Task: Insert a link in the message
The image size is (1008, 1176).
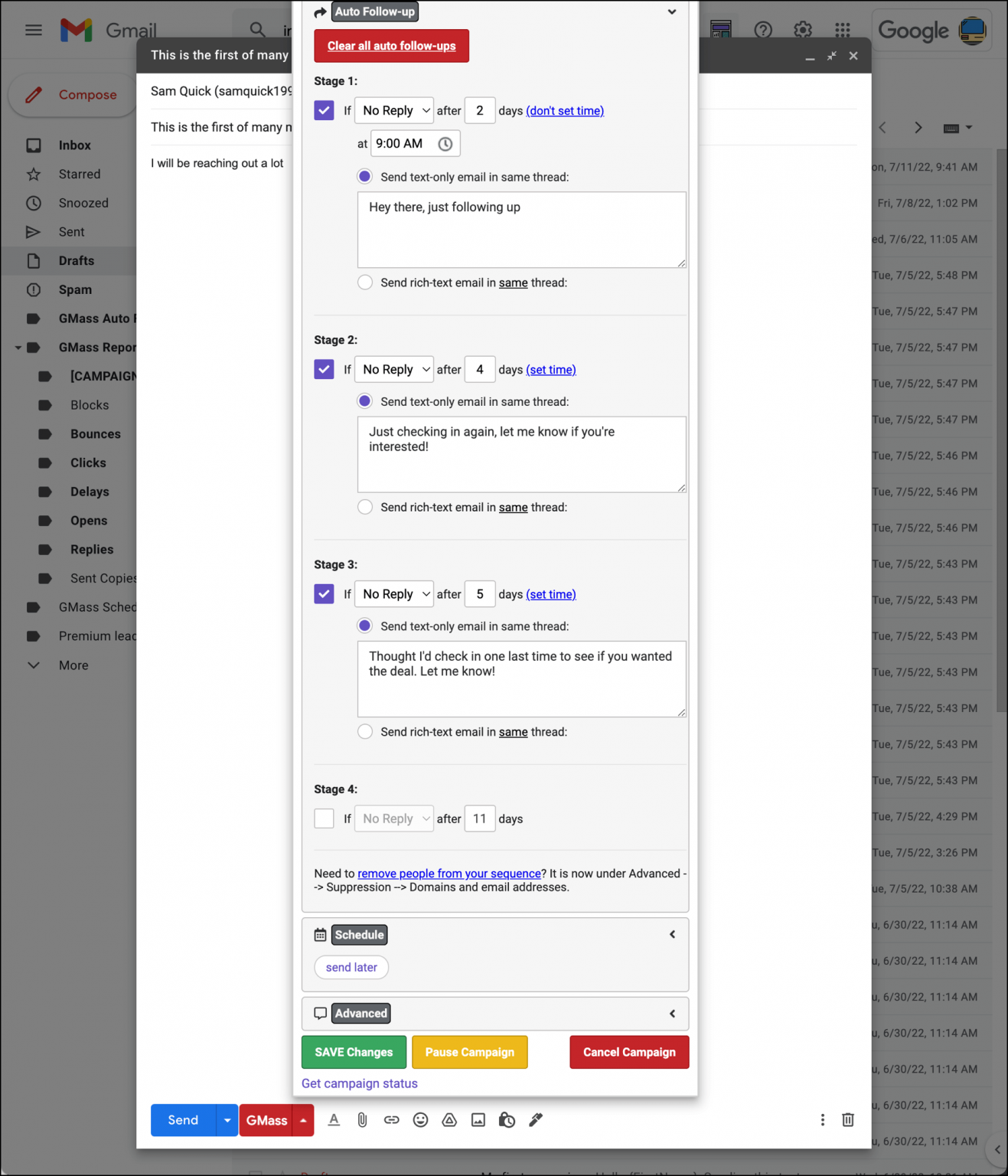Action: pos(392,1119)
